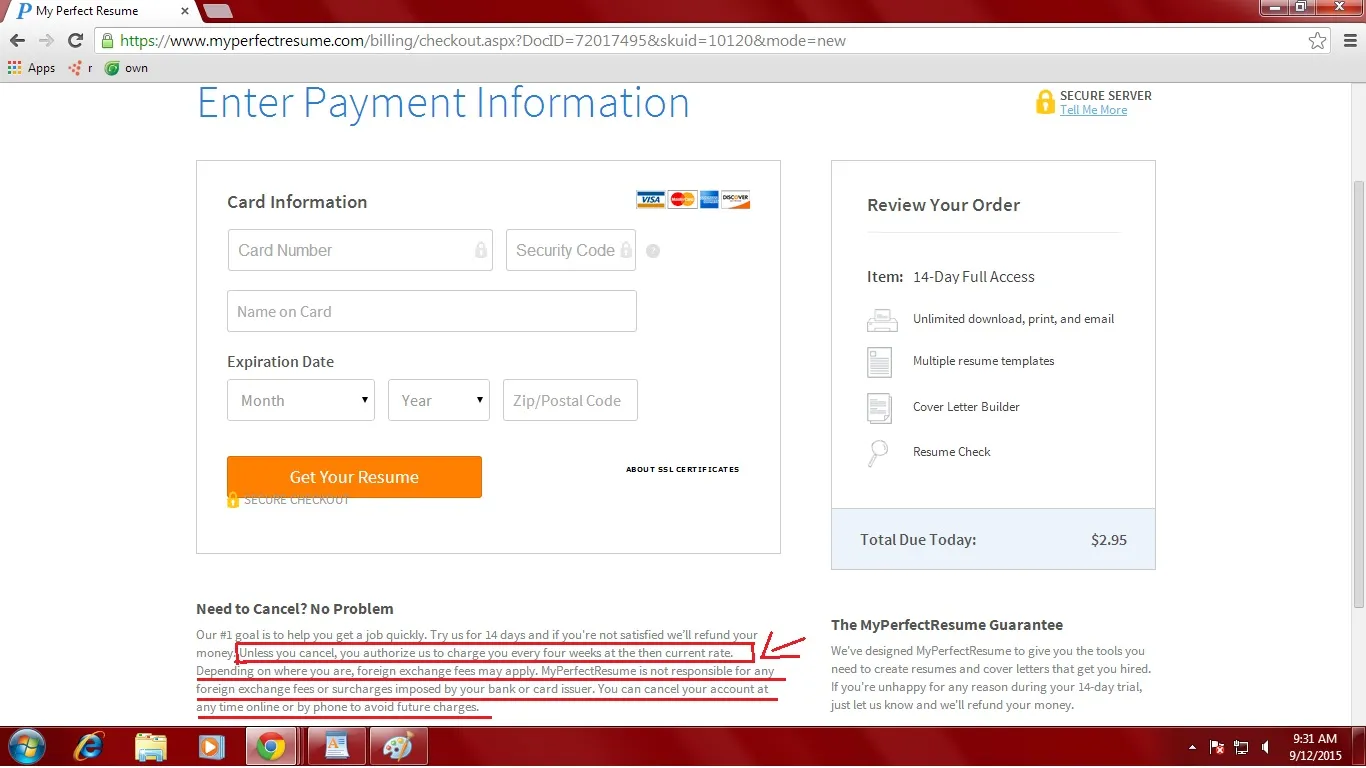Open the 'r' bookmark
This screenshot has width=1366, height=768.
(x=80, y=68)
